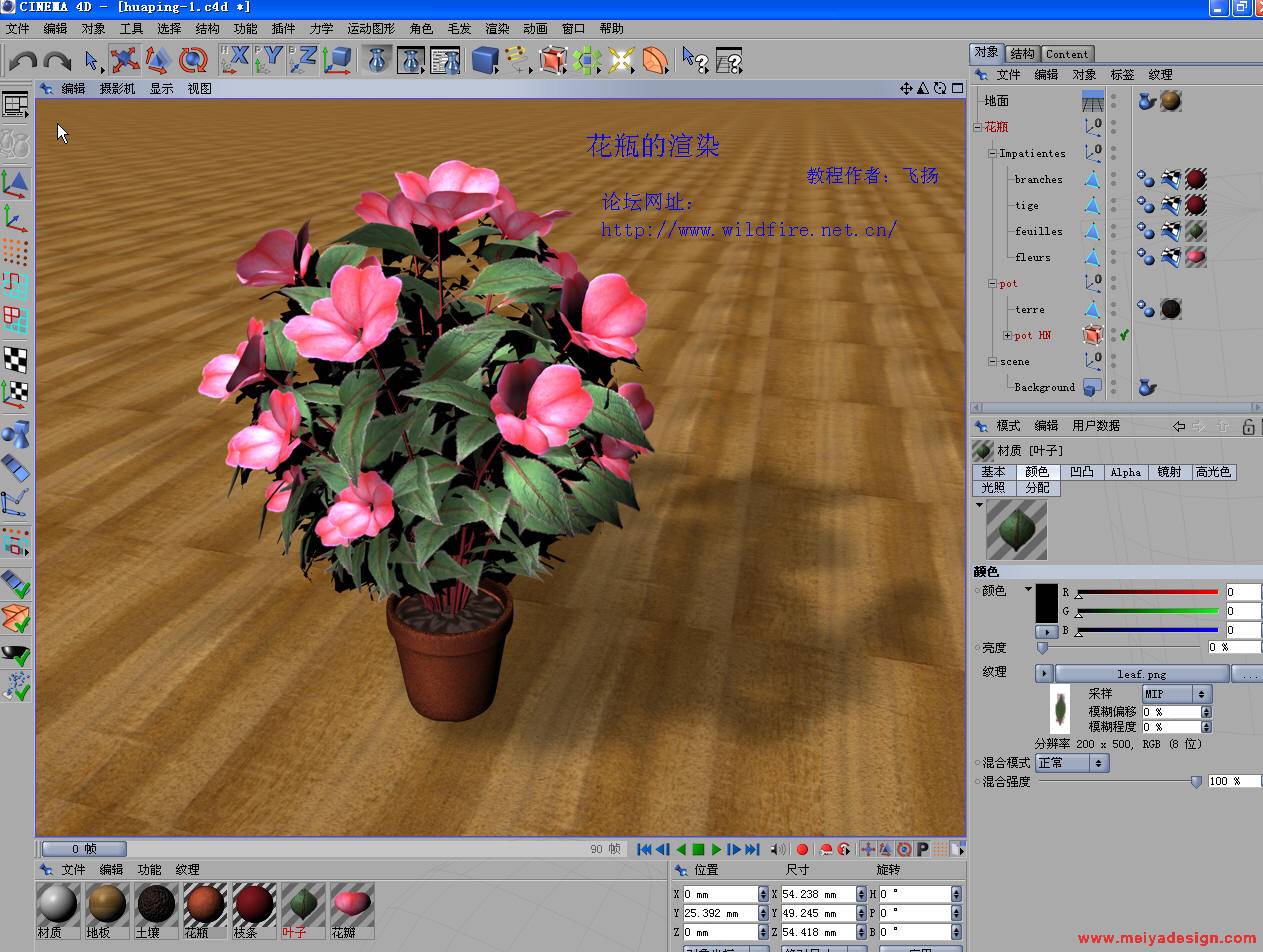Screen dimensions: 1263x952
Task: Select the 叶子 material thumbnail
Action: 303,904
